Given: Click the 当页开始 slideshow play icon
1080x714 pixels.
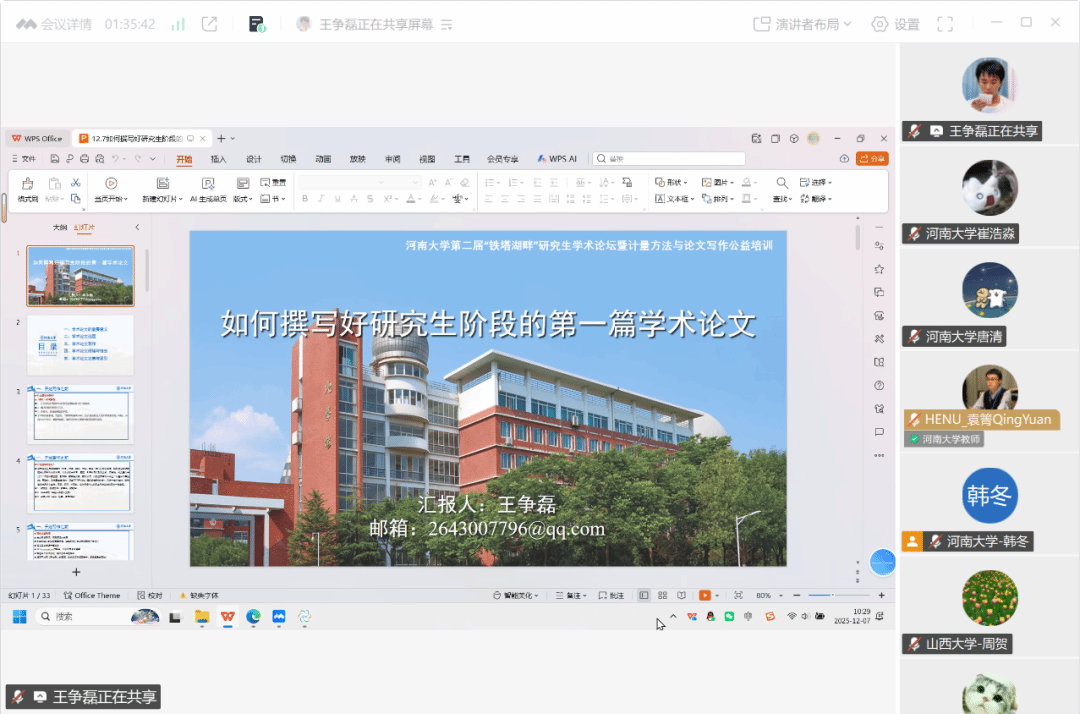Looking at the screenshot, I should (x=110, y=184).
